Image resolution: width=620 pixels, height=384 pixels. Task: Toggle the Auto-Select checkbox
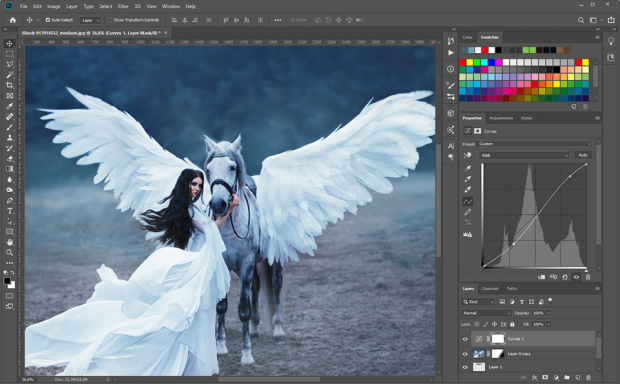pyautogui.click(x=48, y=20)
